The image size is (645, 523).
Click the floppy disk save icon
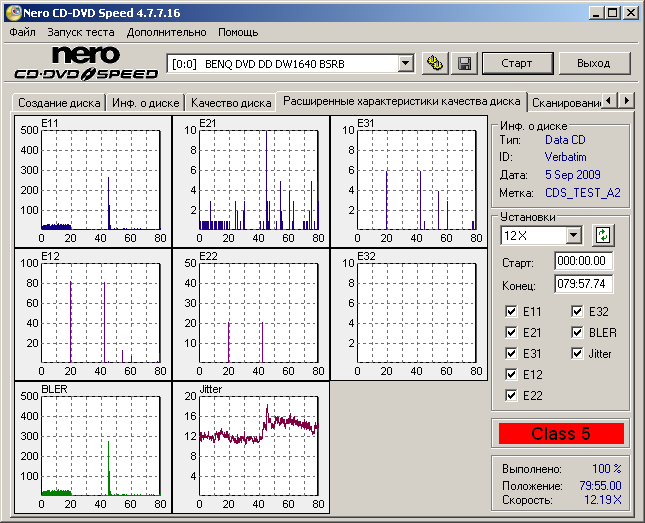pos(464,63)
